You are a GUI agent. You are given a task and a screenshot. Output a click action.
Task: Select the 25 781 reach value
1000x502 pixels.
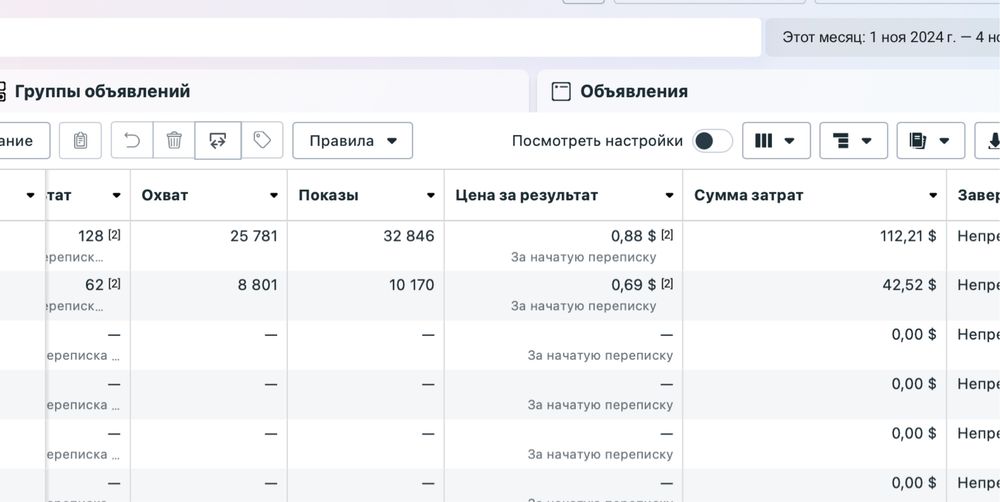pyautogui.click(x=254, y=236)
